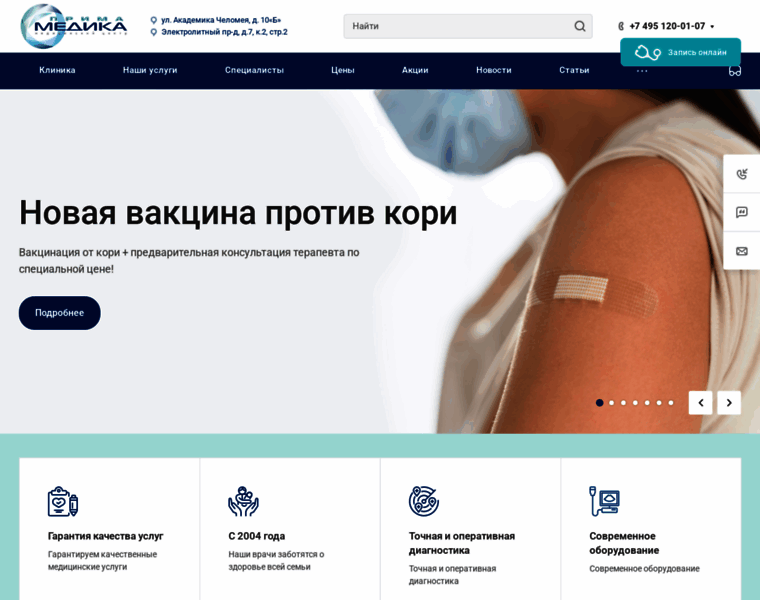Toggle the accessibility glasses icon in navbar
This screenshot has height=600, width=760.
[x=735, y=71]
